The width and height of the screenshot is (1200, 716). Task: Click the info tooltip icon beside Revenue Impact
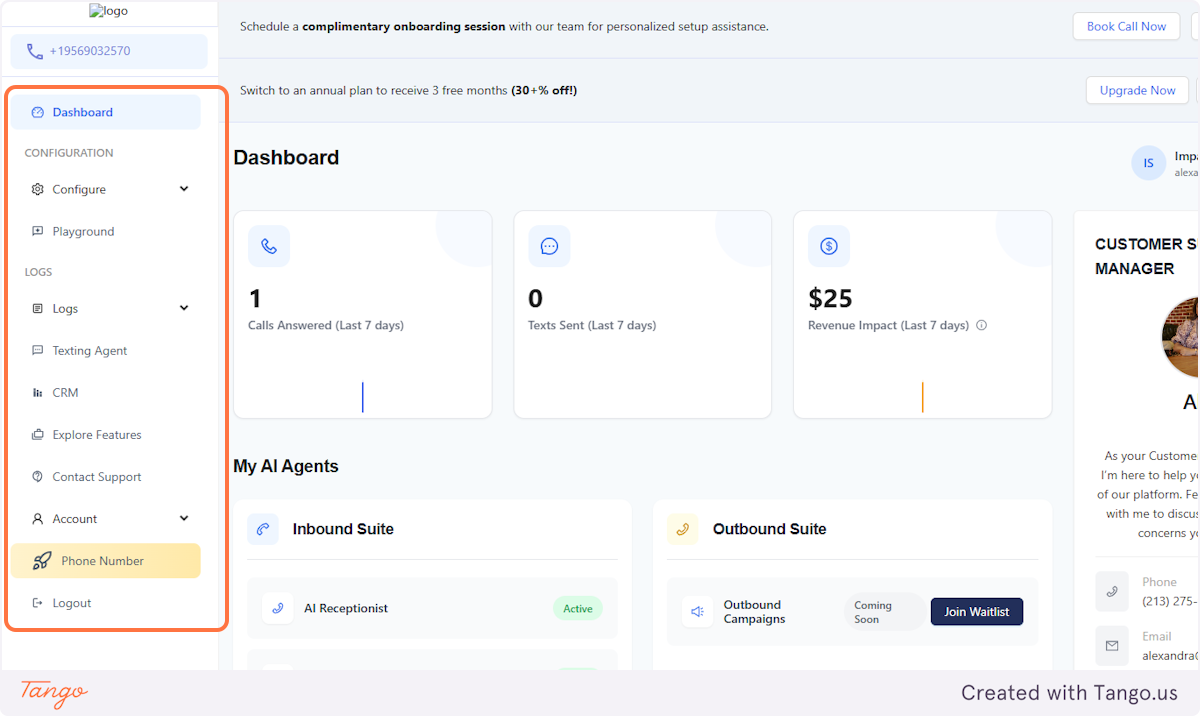981,325
